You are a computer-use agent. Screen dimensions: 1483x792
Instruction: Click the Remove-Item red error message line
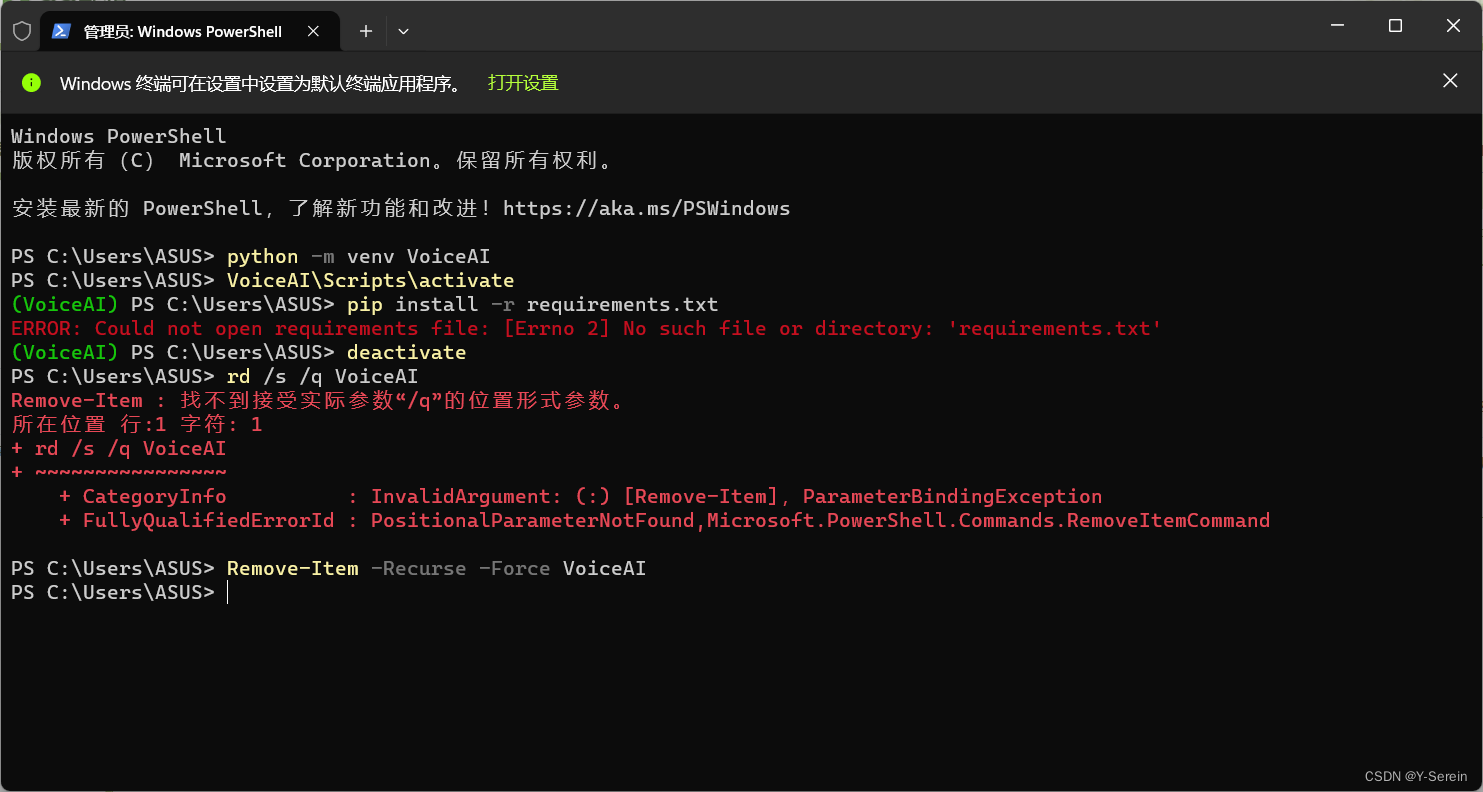point(319,400)
